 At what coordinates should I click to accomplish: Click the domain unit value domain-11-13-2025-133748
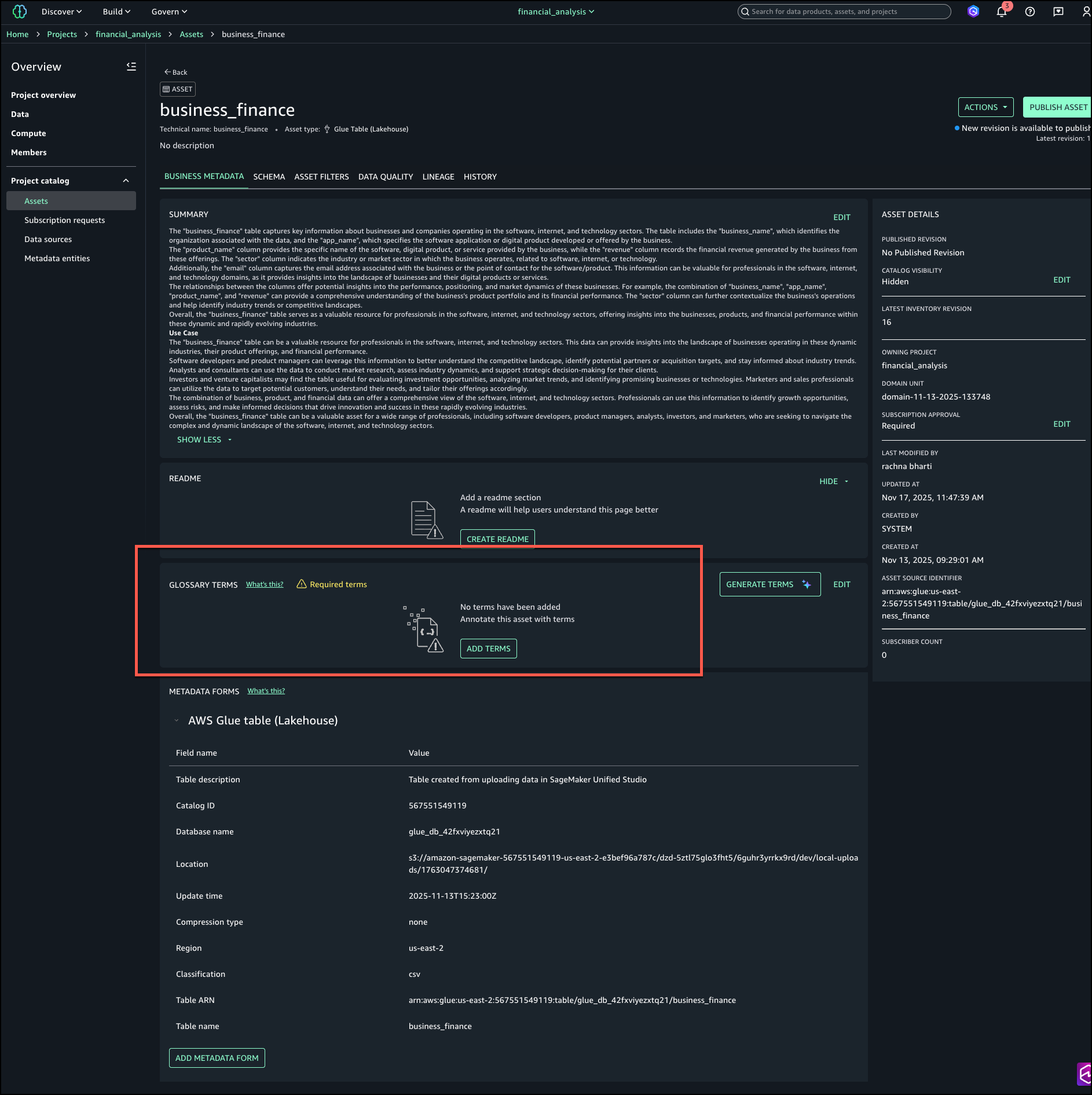pyautogui.click(x=936, y=397)
